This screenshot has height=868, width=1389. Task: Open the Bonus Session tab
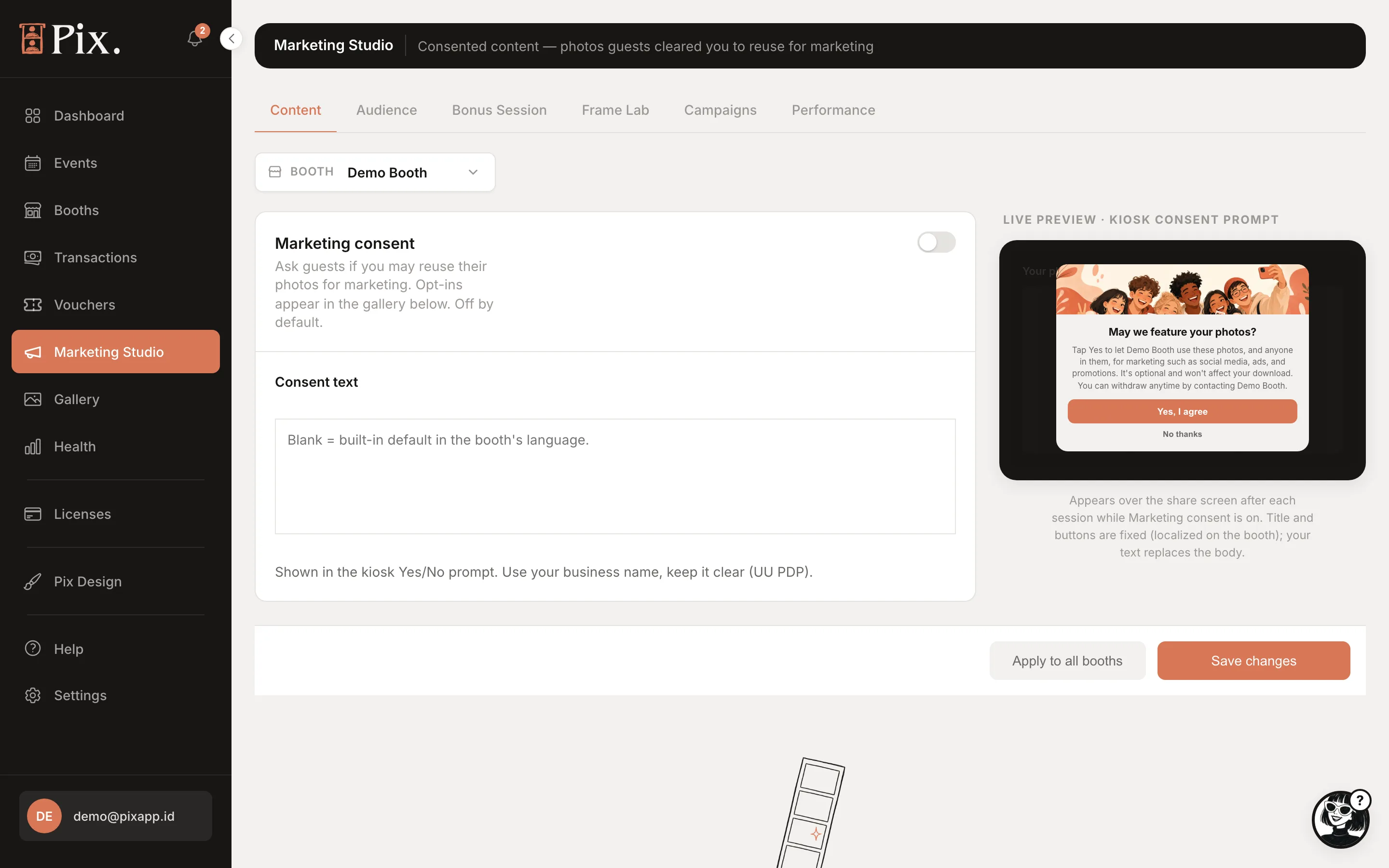499,110
